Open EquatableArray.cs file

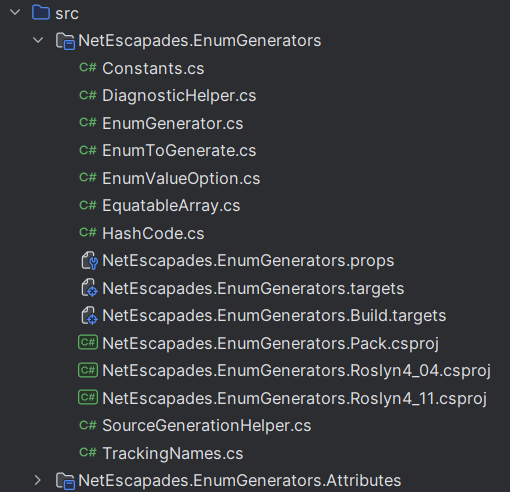click(171, 206)
